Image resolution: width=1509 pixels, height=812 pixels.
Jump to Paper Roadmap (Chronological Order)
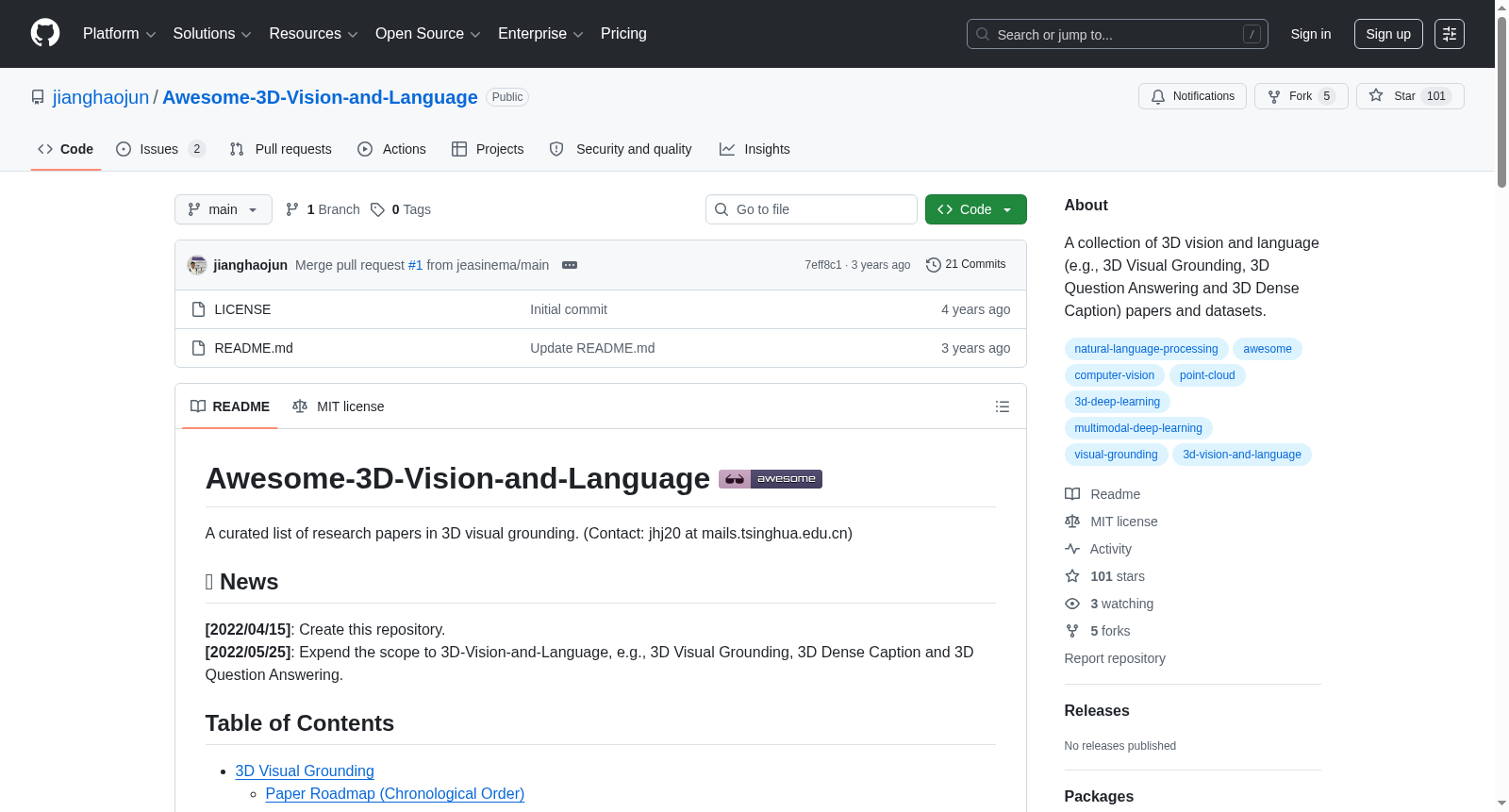[x=395, y=794]
